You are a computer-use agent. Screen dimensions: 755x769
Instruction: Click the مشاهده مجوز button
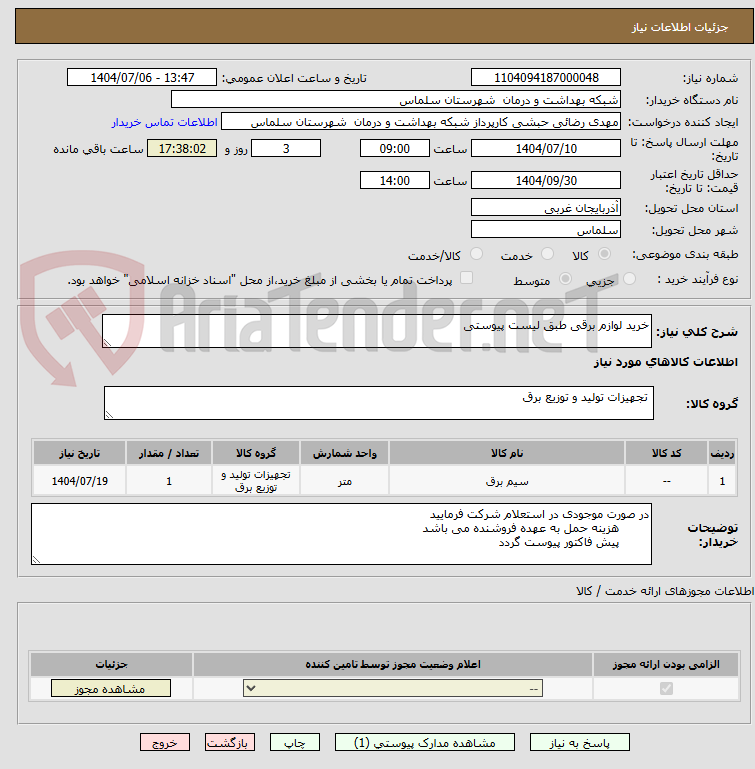(x=111, y=688)
